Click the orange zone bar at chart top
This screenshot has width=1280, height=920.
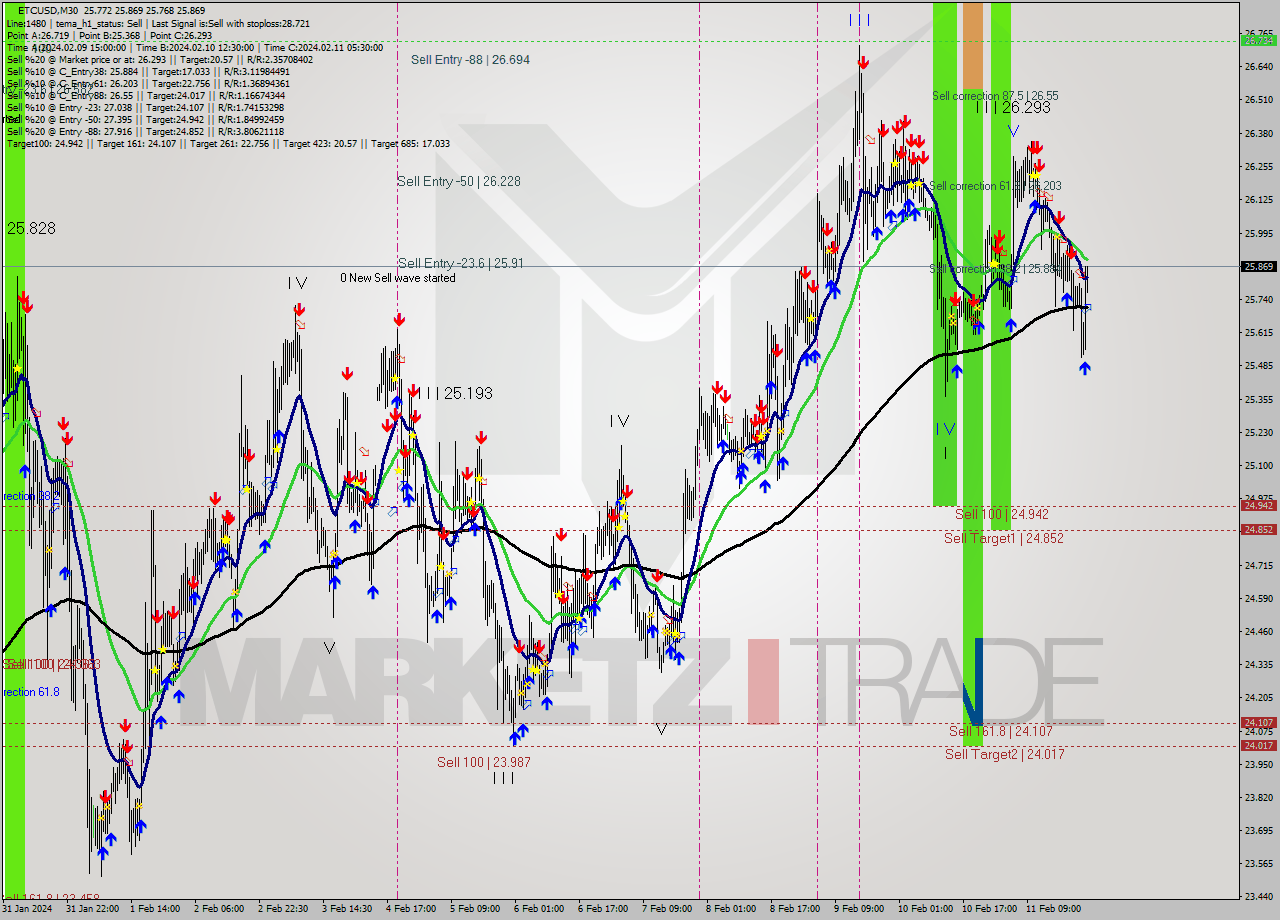click(973, 46)
